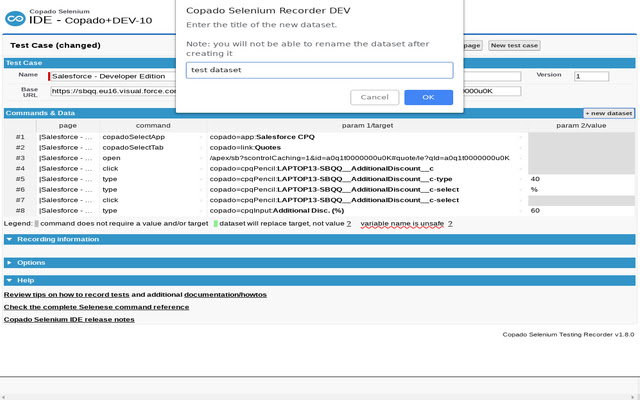Cancel the new dataset dialog
Viewport: 640px width, 400px height.
click(374, 97)
